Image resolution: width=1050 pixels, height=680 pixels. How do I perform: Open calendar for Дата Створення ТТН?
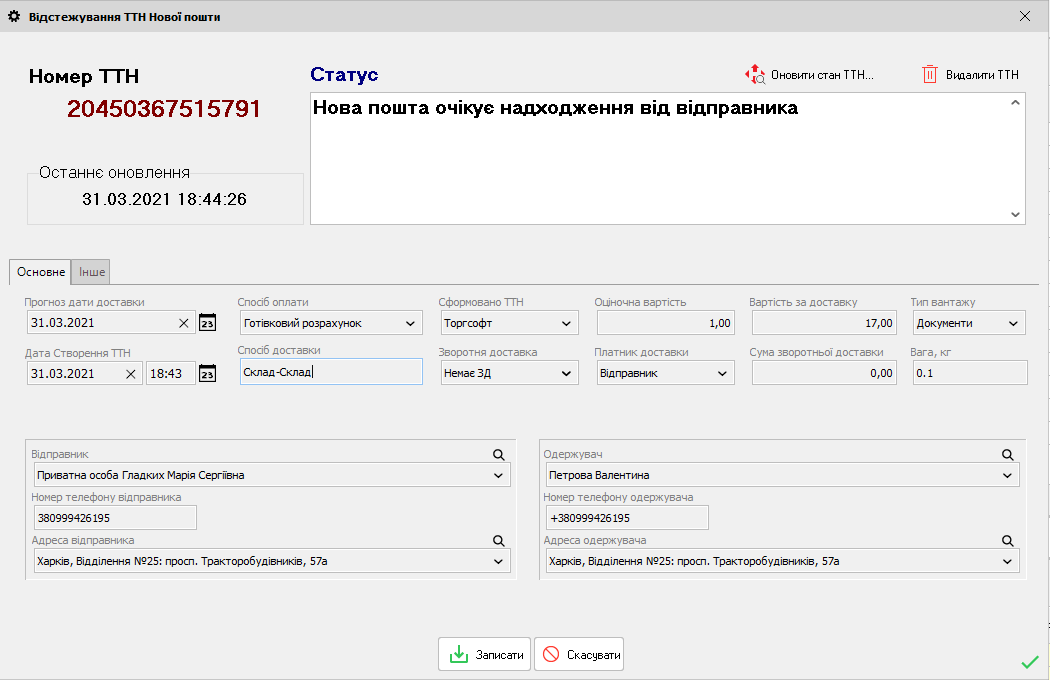coord(206,371)
